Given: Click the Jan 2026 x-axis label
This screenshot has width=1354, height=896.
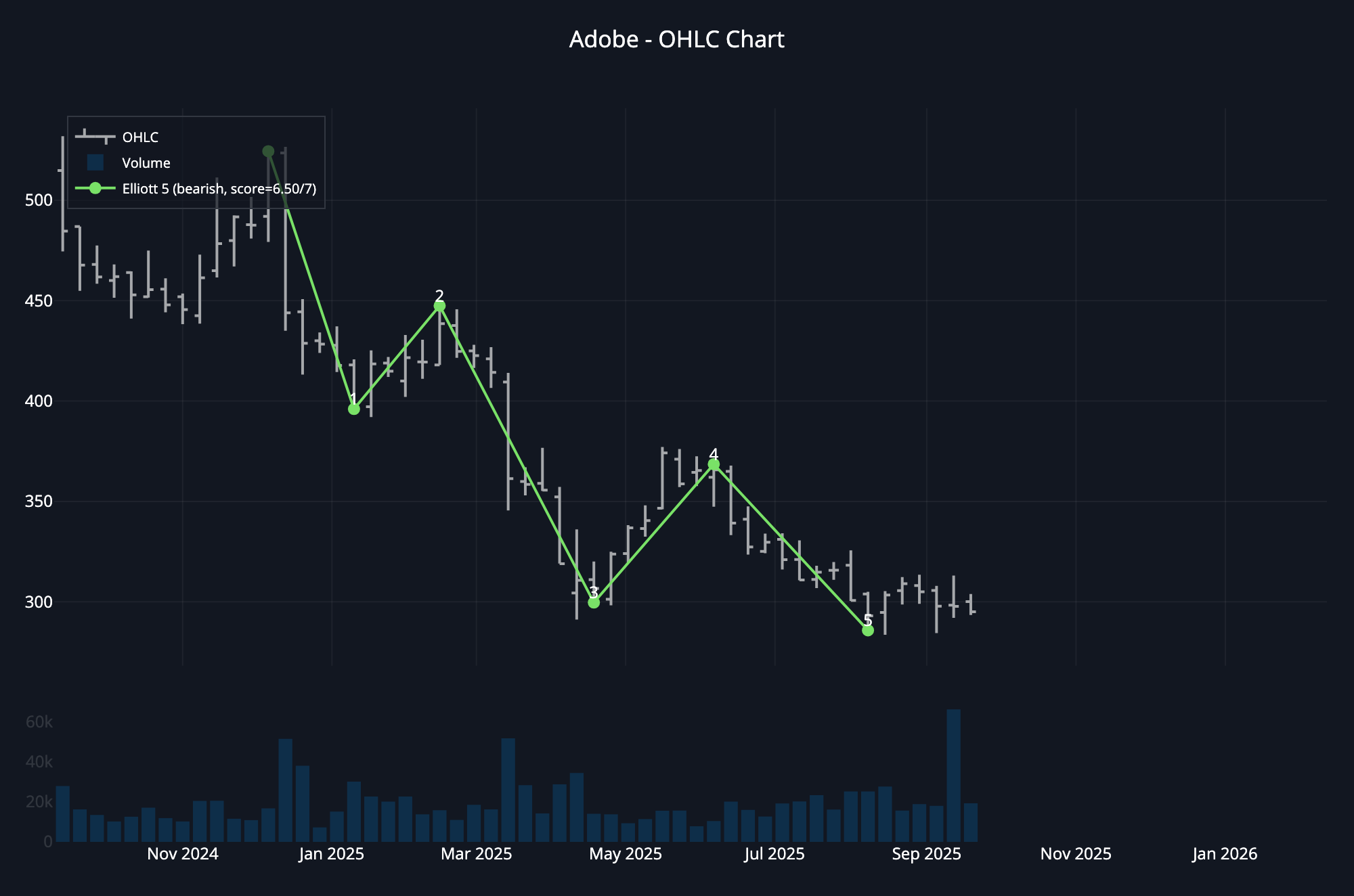Looking at the screenshot, I should coord(1224,854).
